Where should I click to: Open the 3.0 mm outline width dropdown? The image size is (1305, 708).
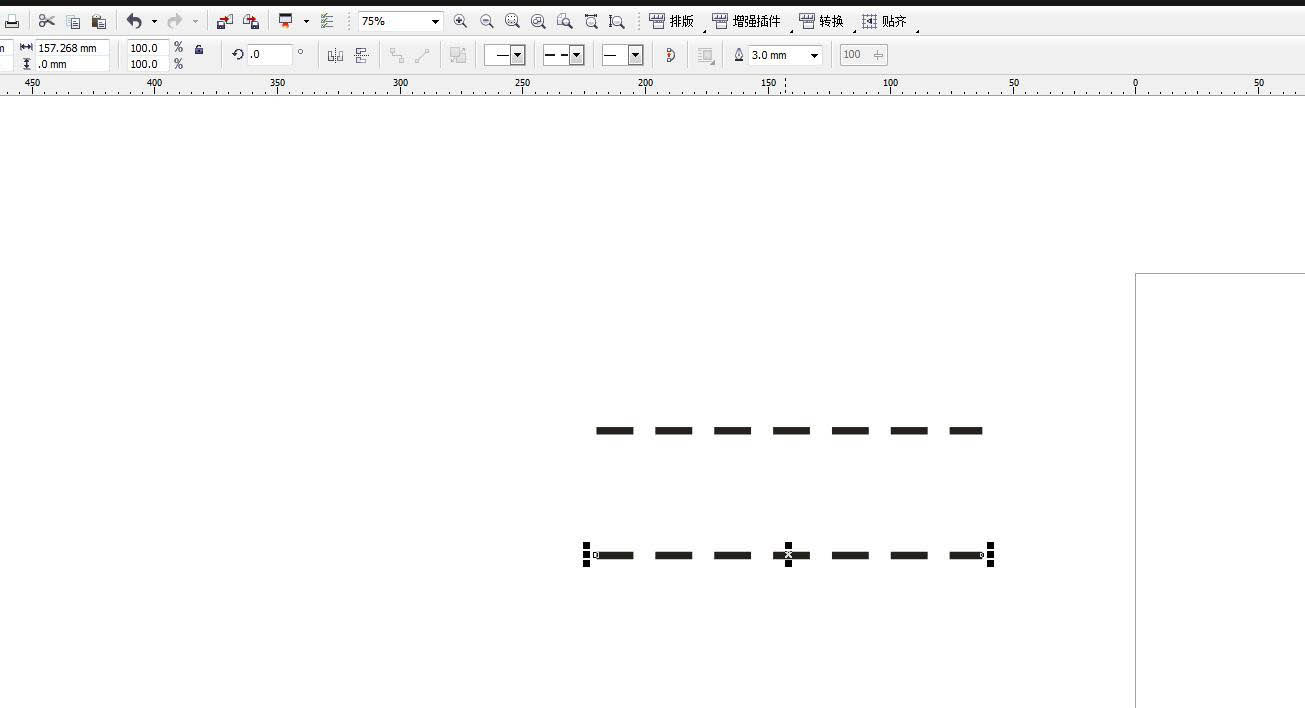tap(814, 56)
